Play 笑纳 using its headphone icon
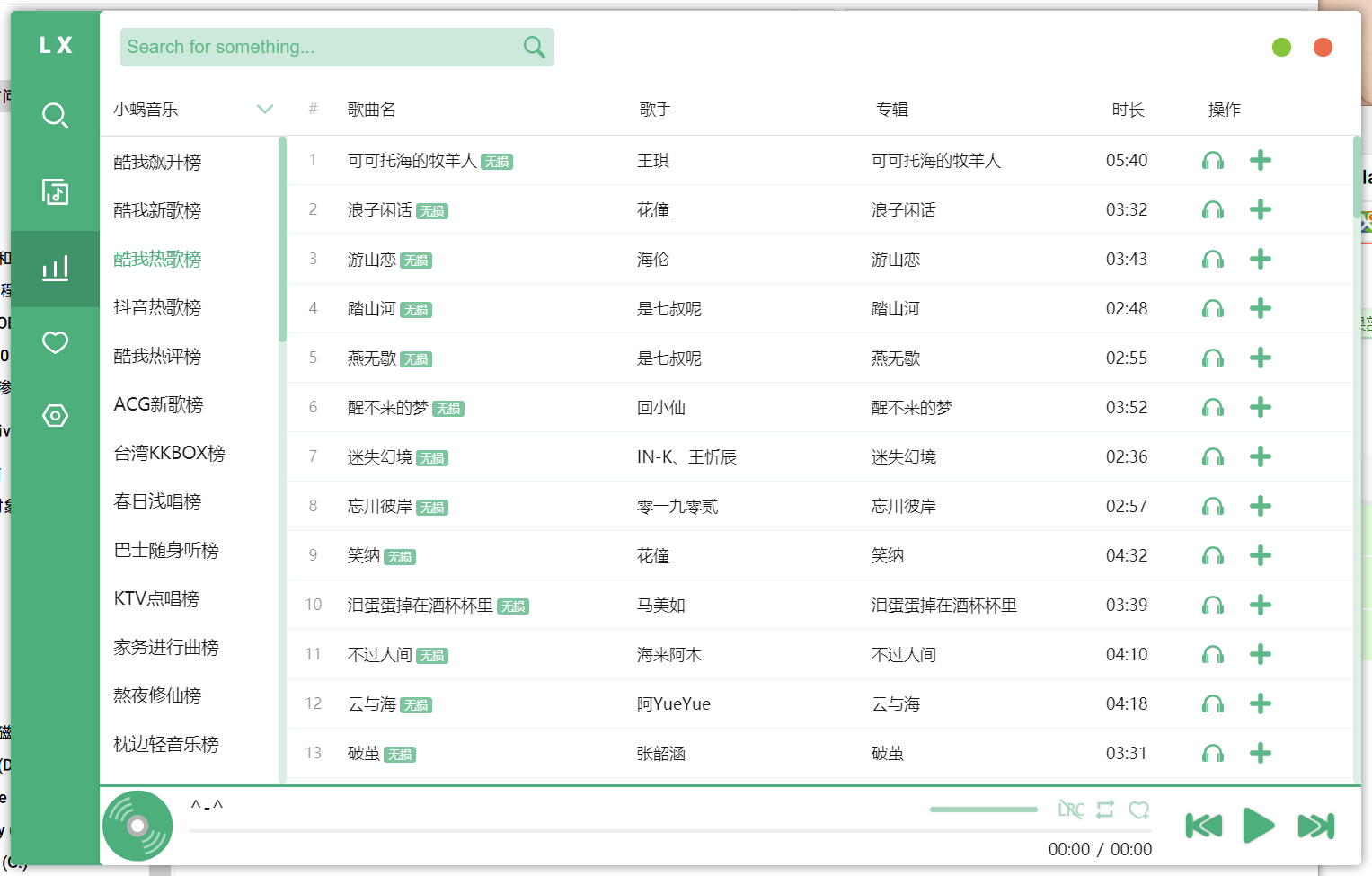 [1213, 555]
